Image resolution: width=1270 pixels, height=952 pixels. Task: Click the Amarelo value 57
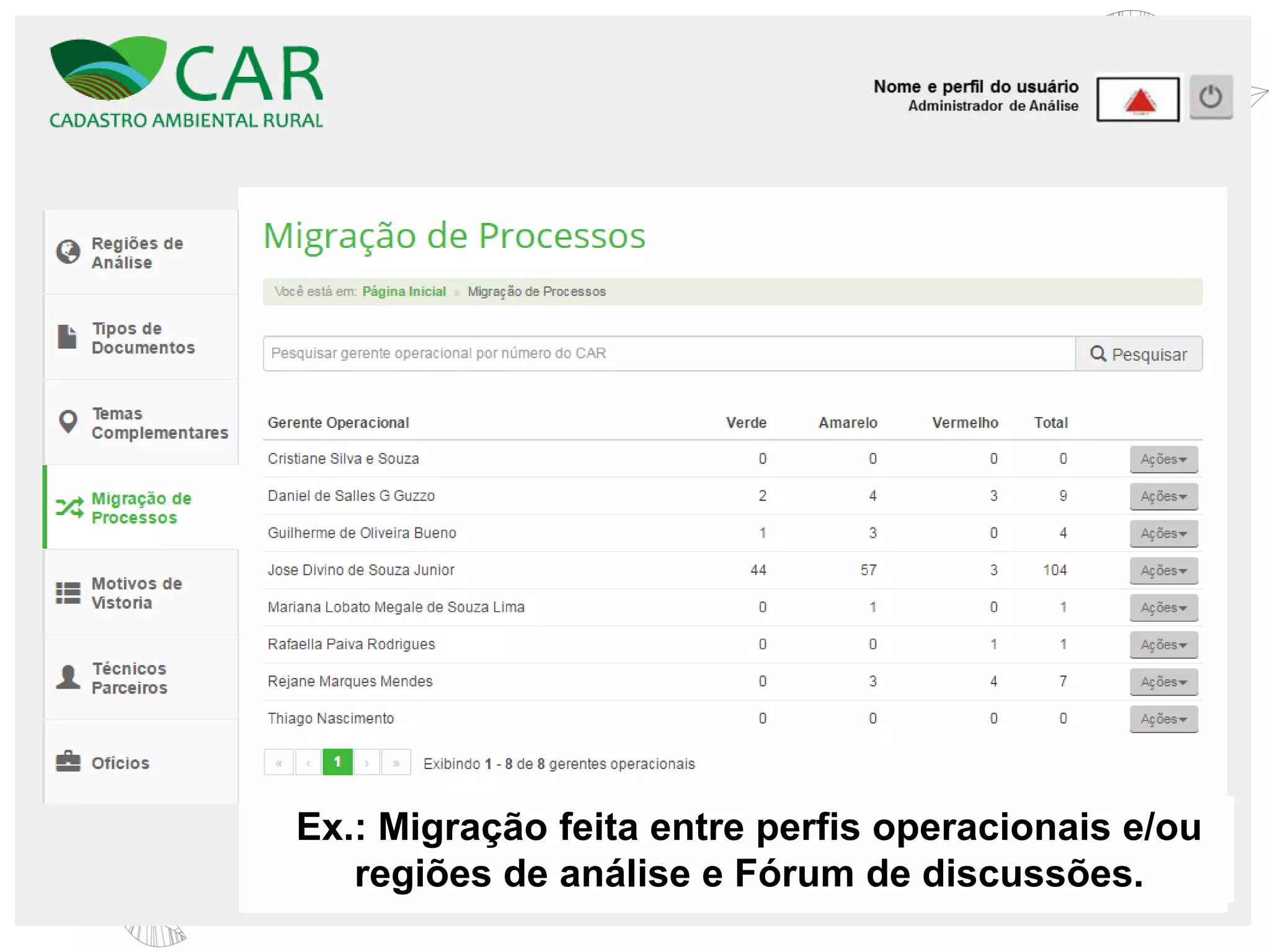click(x=869, y=570)
